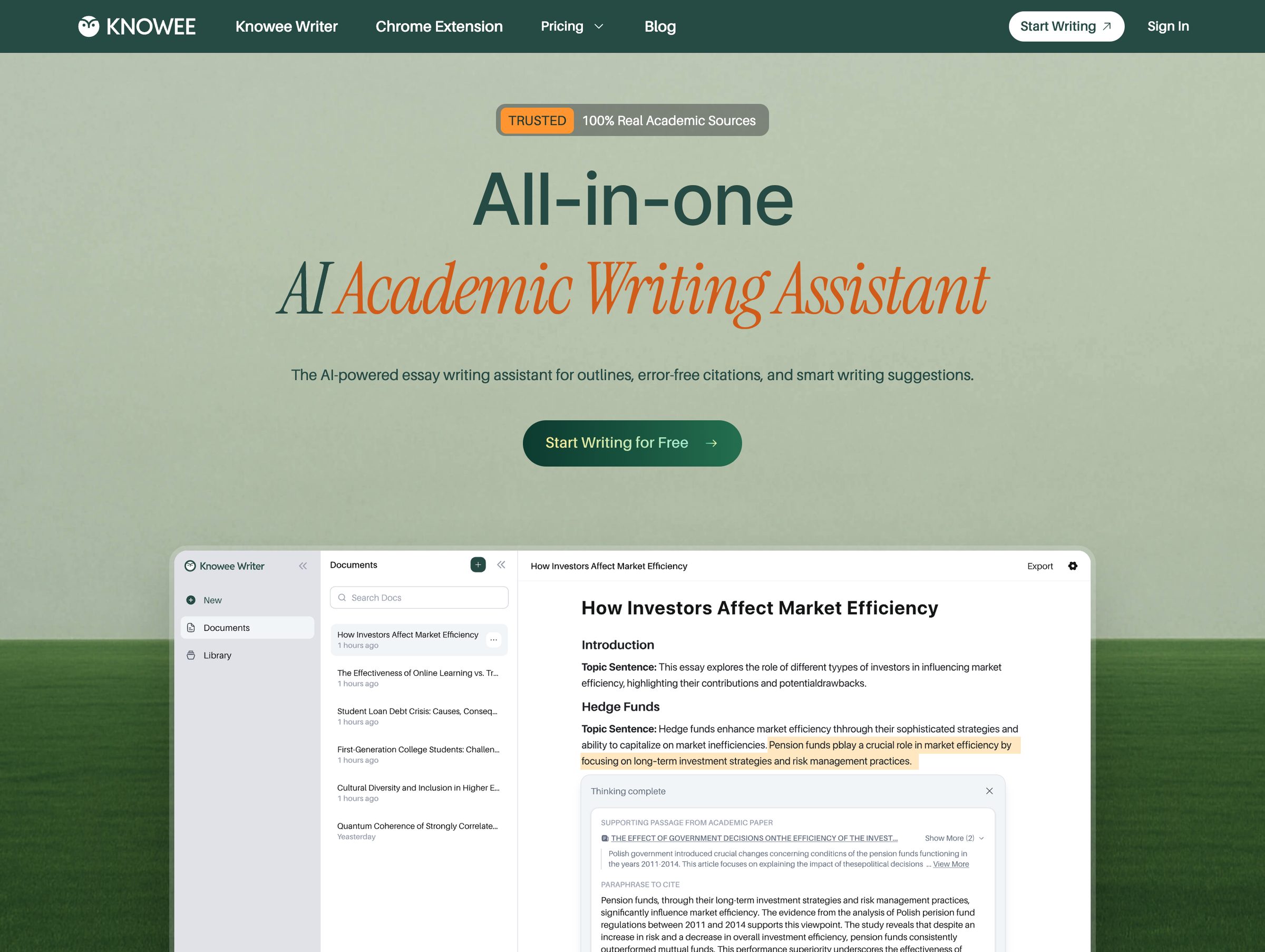Click the New plus icon in the sidebar

click(190, 600)
